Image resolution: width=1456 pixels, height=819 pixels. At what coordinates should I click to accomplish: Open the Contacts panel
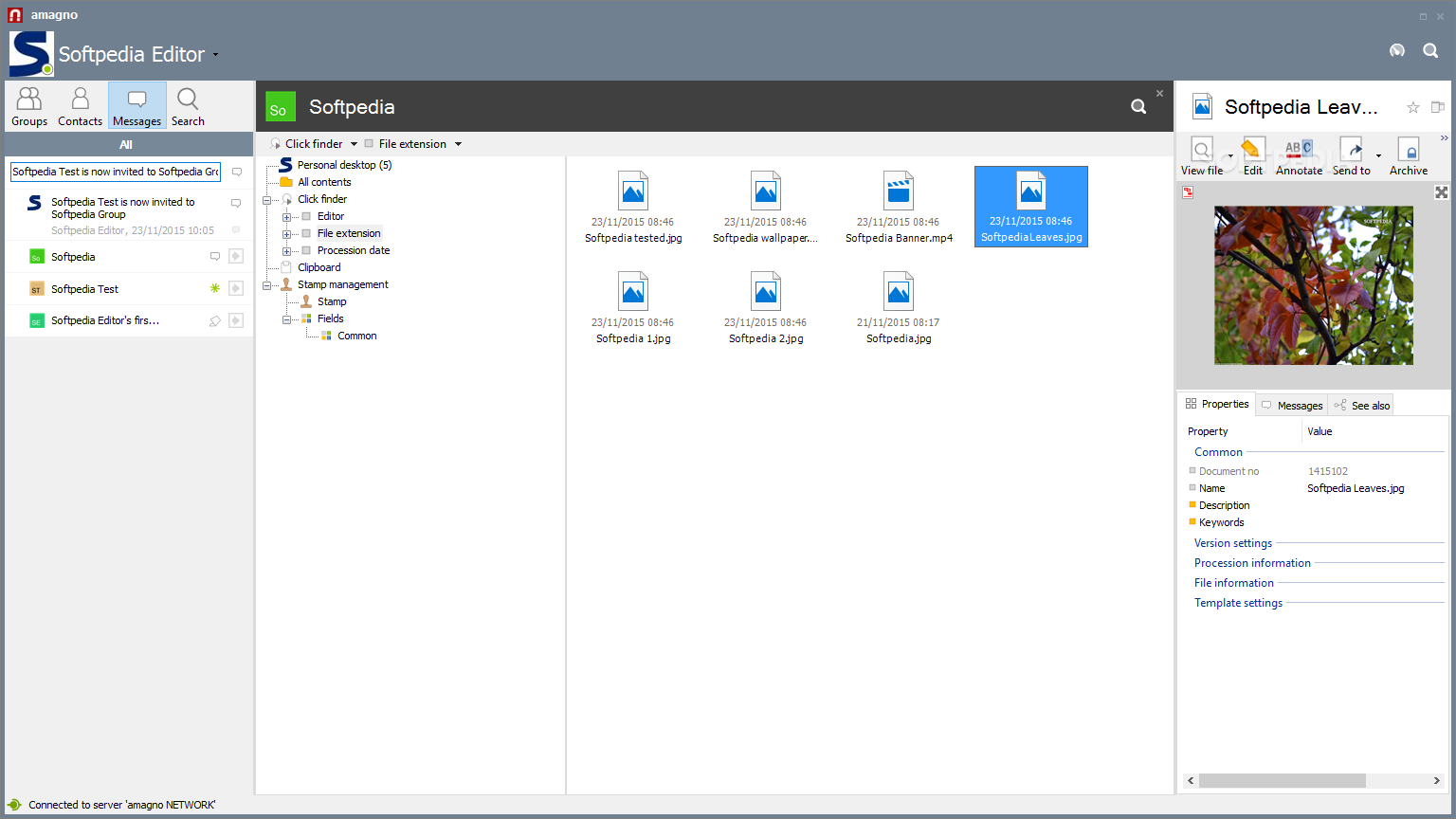point(80,106)
